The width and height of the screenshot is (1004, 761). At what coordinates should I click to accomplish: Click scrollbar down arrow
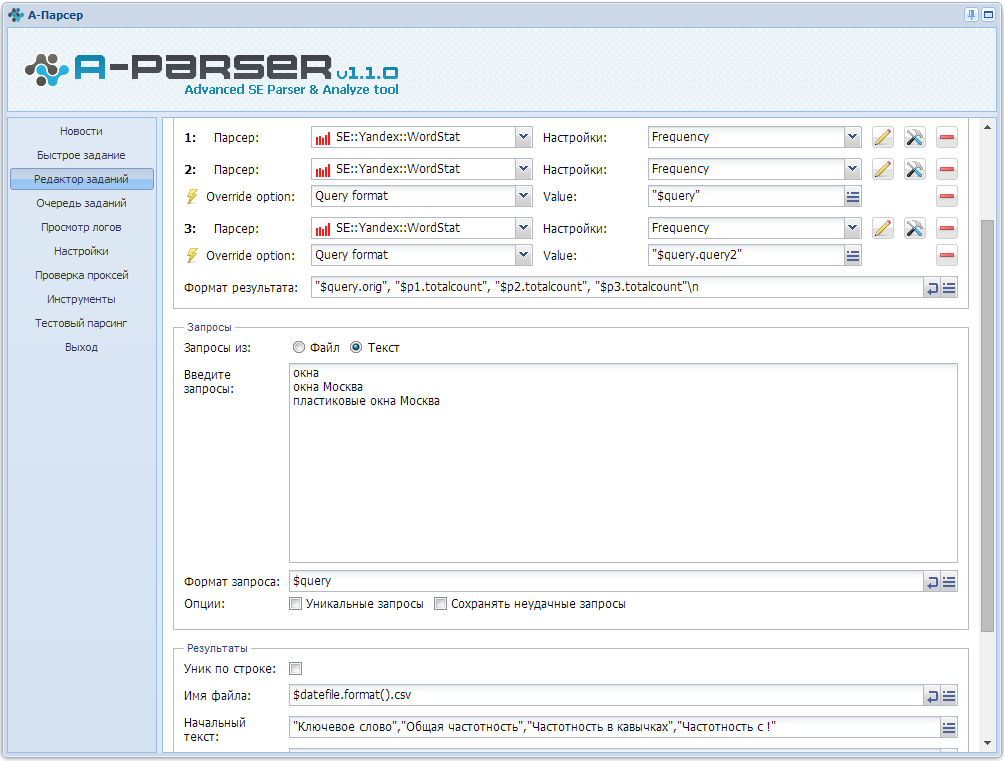click(x=987, y=743)
